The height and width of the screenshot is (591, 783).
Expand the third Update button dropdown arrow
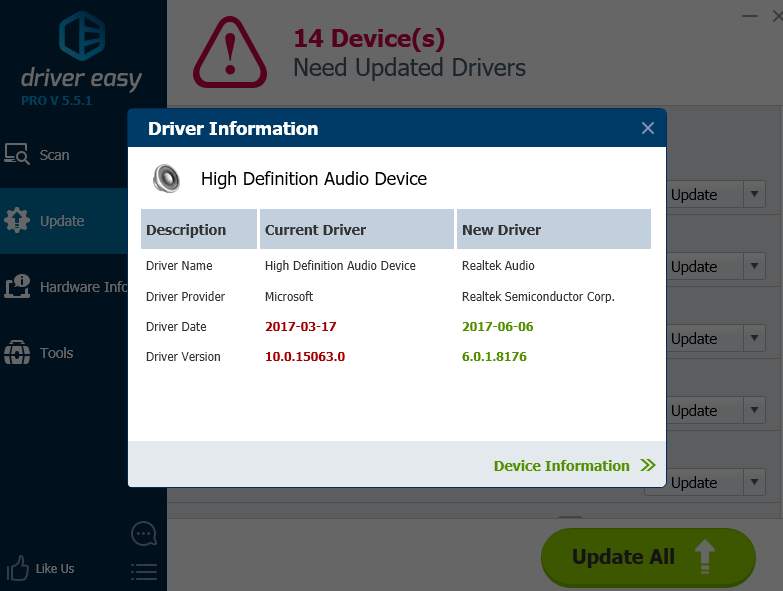pyautogui.click(x=754, y=338)
